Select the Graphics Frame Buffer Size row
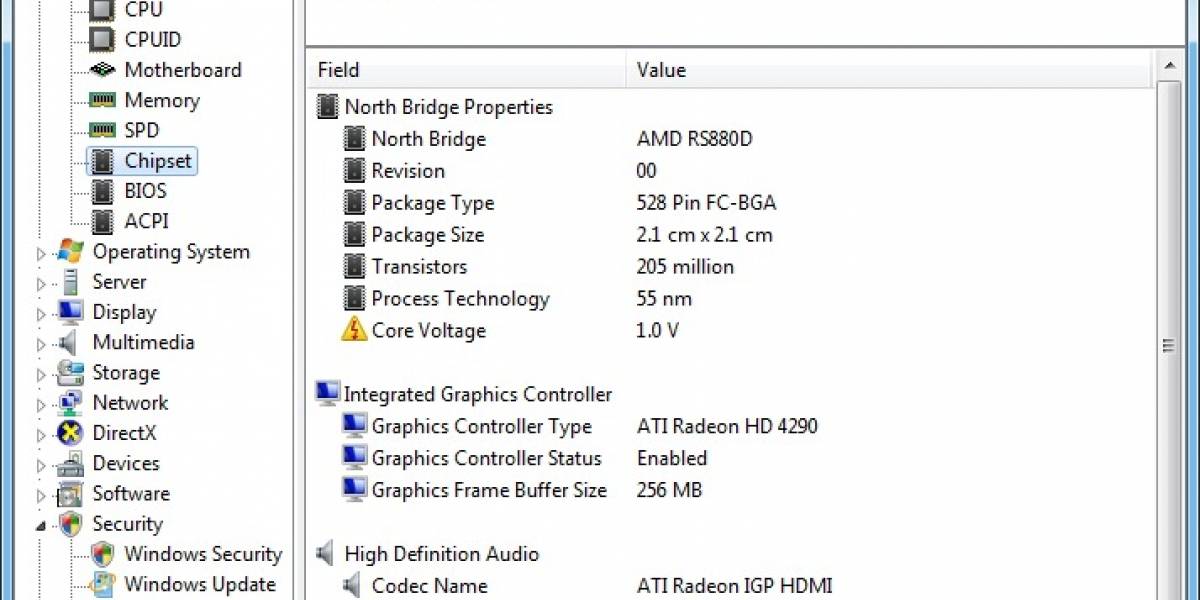 730,490
